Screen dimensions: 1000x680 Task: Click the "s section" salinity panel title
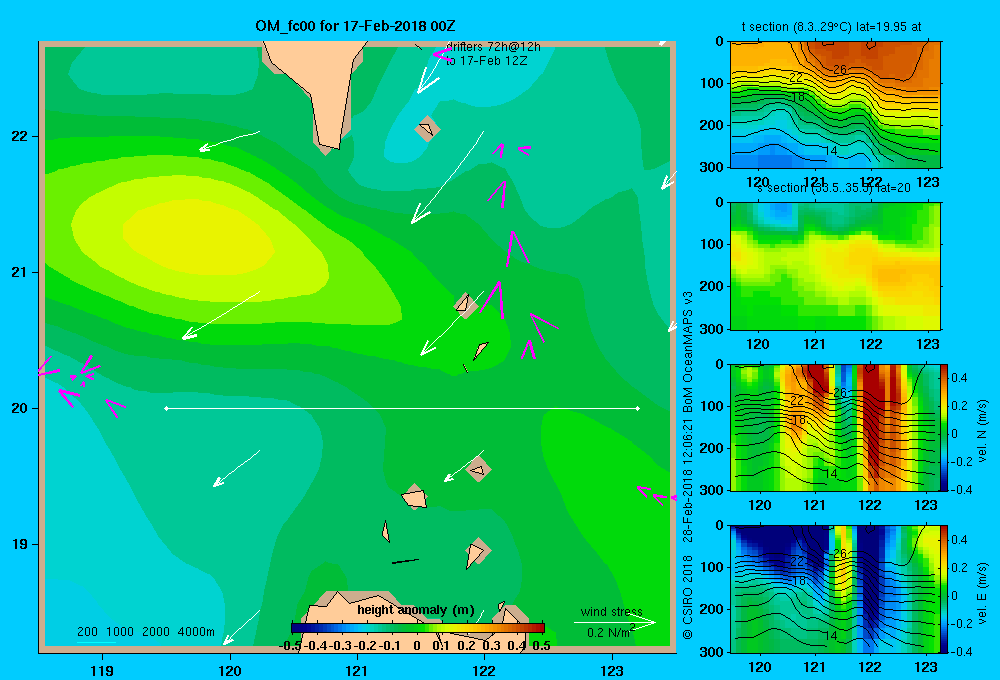coord(834,188)
